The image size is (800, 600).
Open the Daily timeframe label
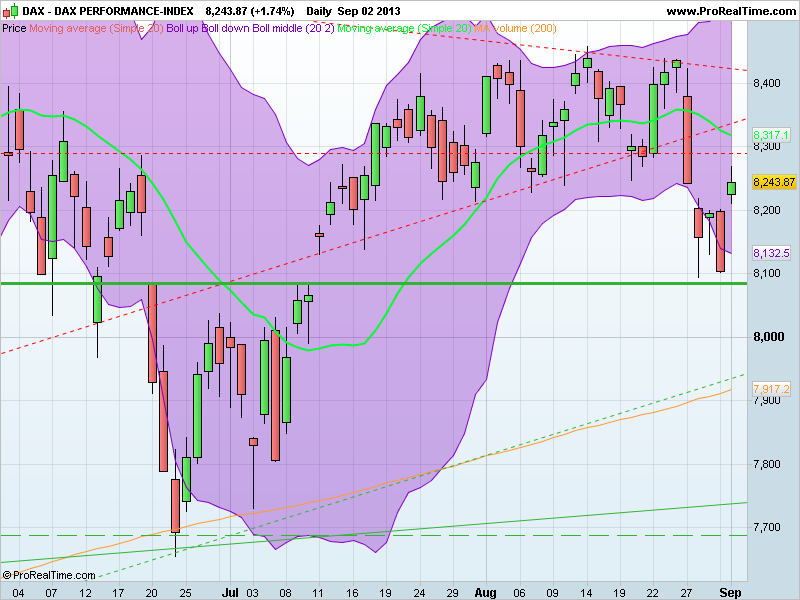point(319,11)
